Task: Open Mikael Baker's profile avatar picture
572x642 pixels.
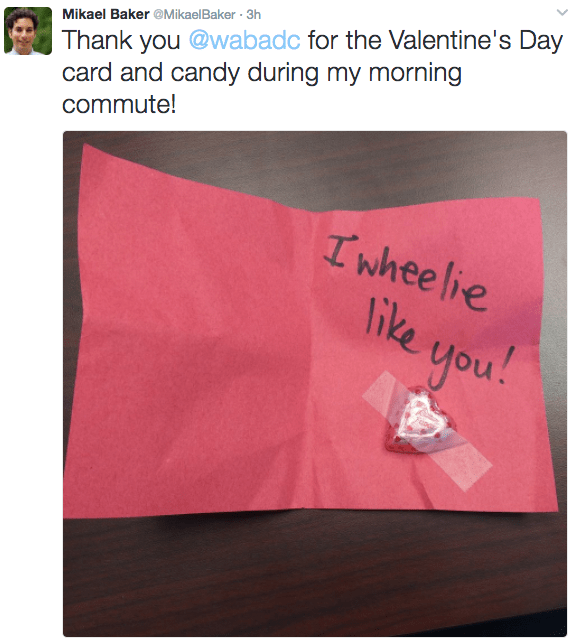Action: 28,31
